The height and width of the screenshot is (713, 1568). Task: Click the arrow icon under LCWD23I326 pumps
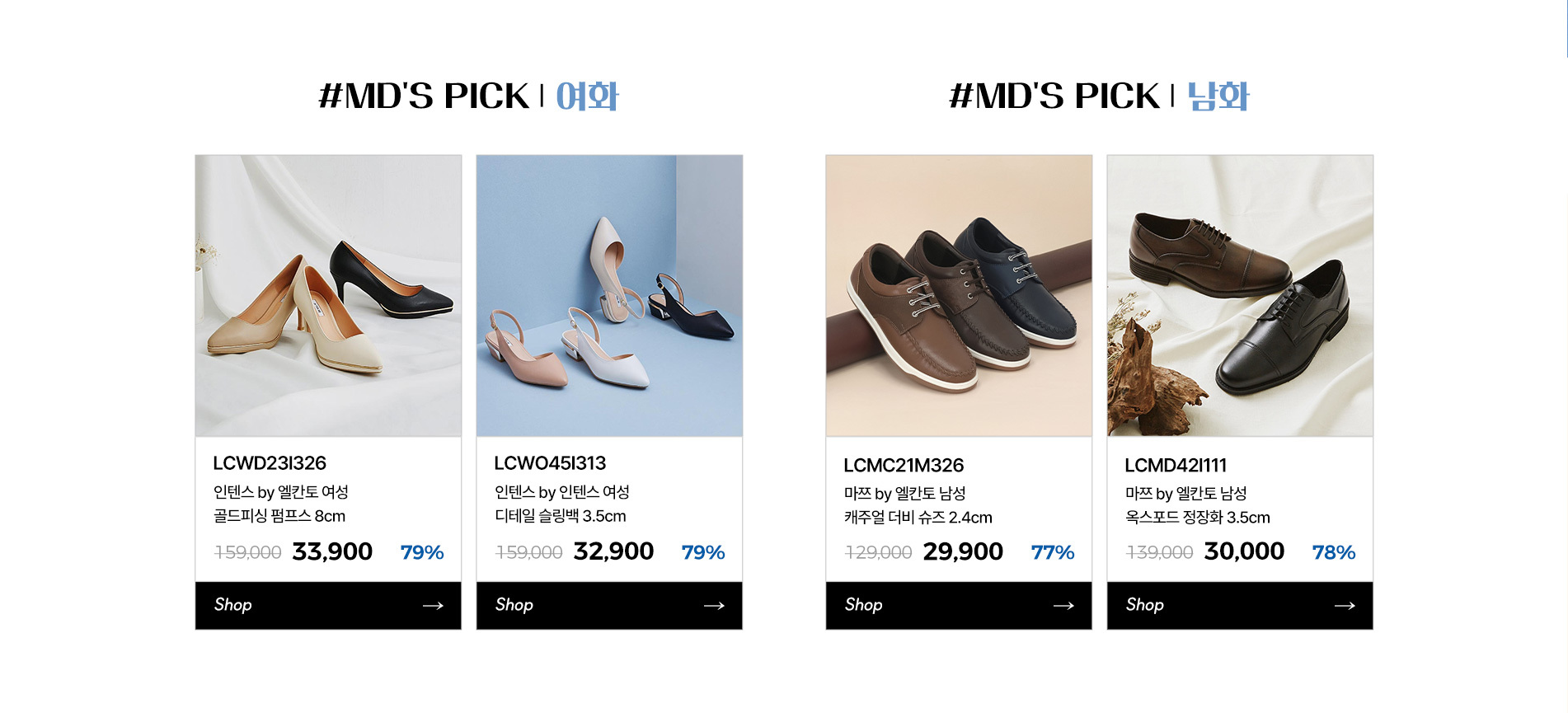(433, 606)
